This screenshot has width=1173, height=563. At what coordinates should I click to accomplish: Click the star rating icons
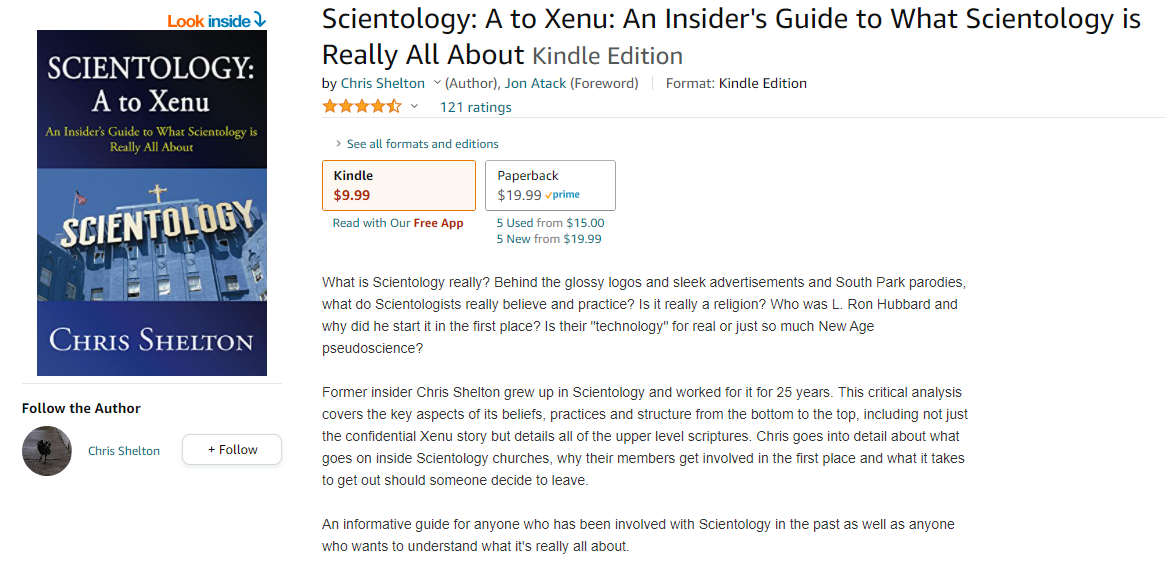362,107
